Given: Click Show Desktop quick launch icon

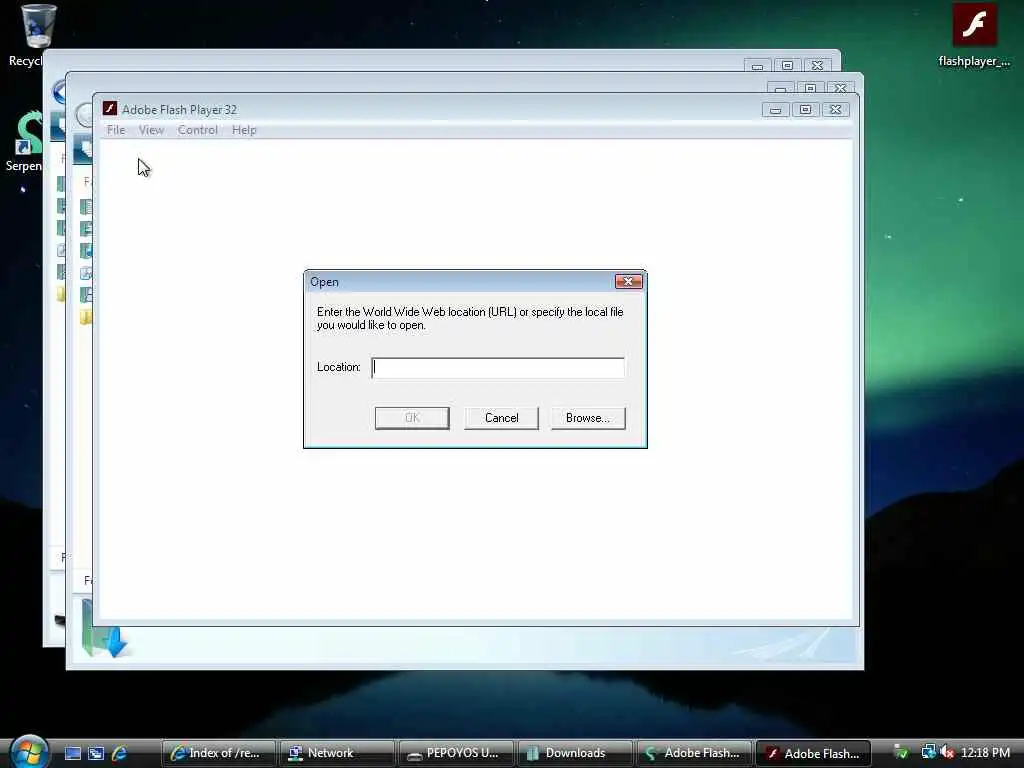Looking at the screenshot, I should (x=72, y=753).
